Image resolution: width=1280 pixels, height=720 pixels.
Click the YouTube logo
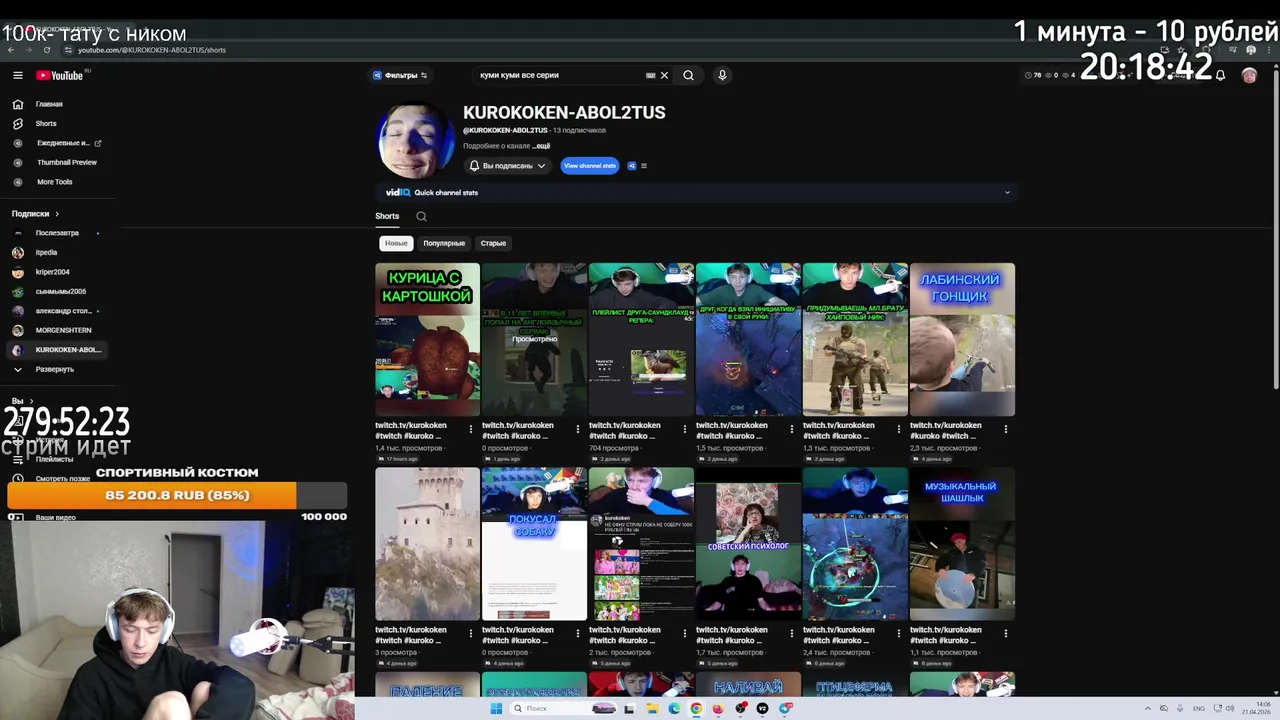pyautogui.click(x=60, y=75)
